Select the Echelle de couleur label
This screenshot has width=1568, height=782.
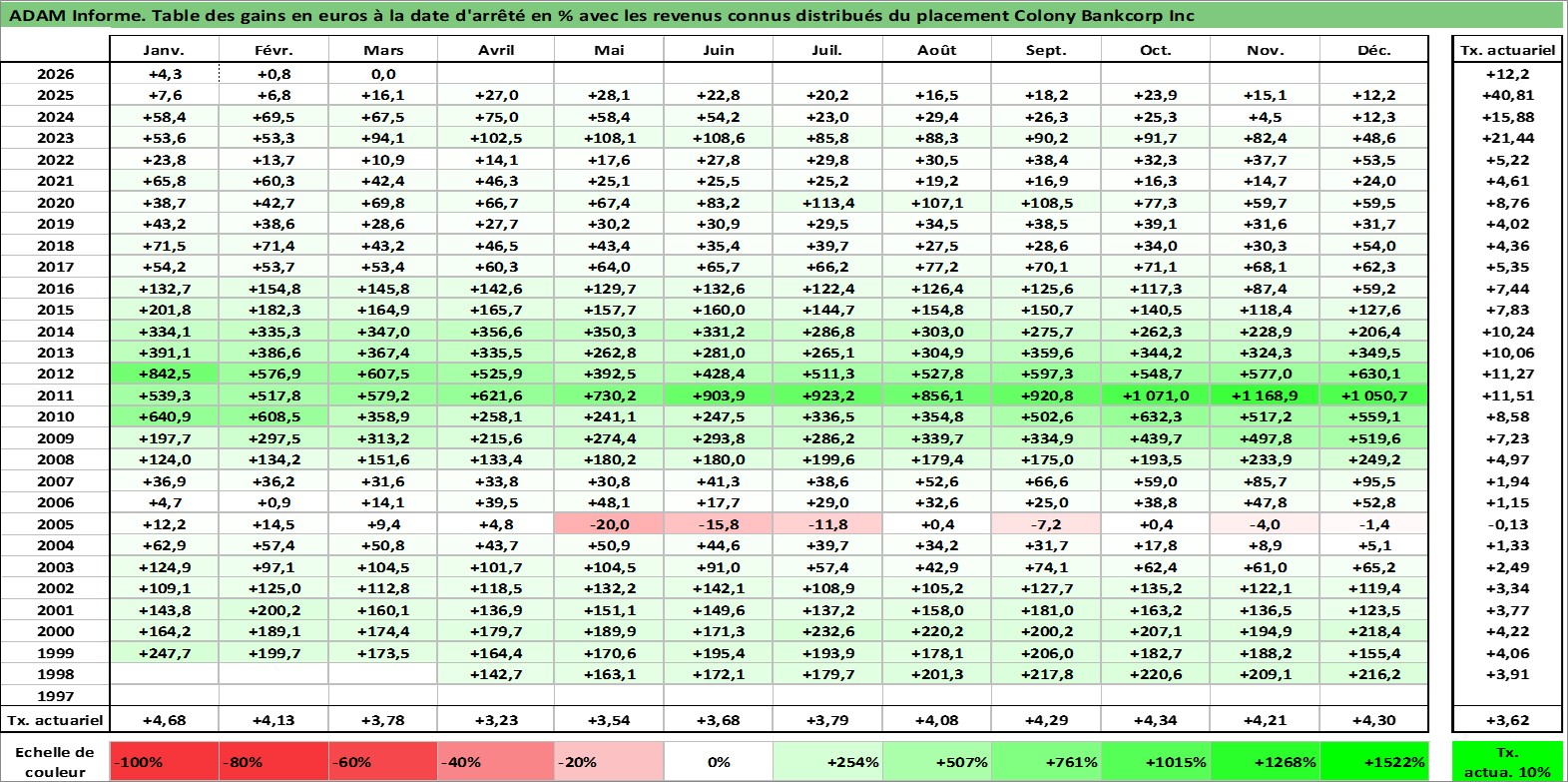[x=55, y=761]
